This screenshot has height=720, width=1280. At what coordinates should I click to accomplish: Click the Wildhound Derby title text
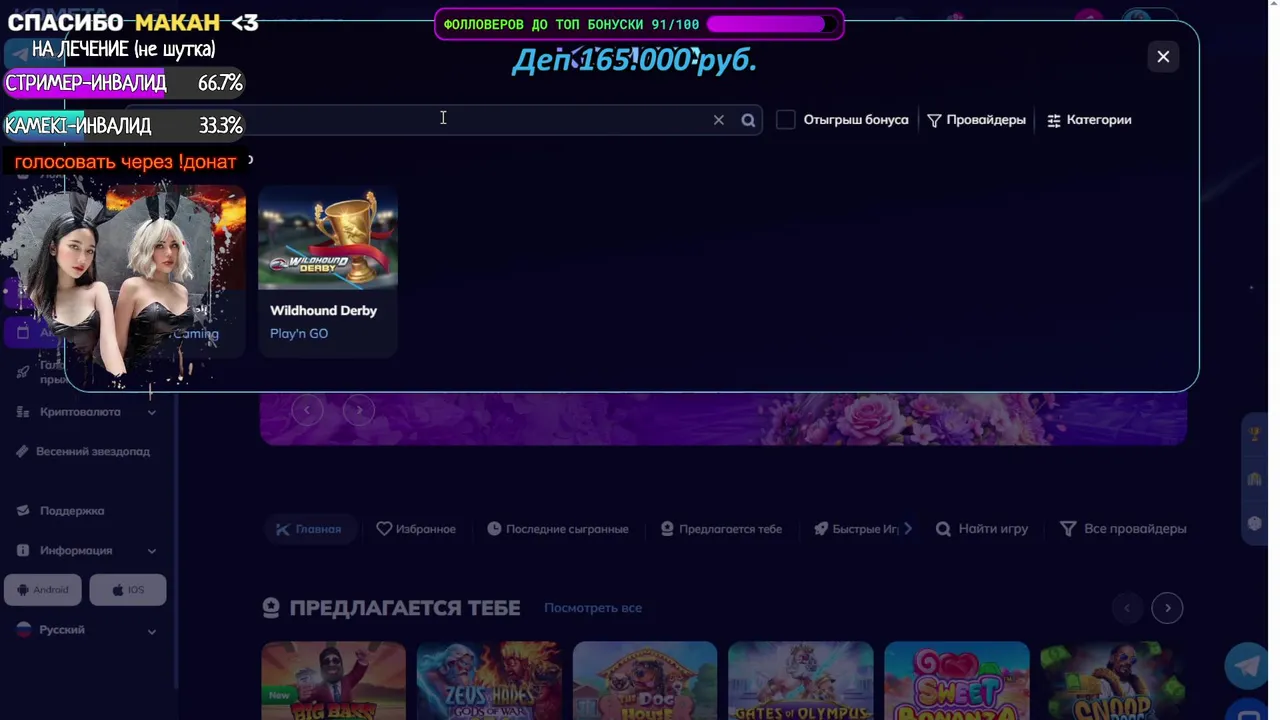click(x=323, y=311)
